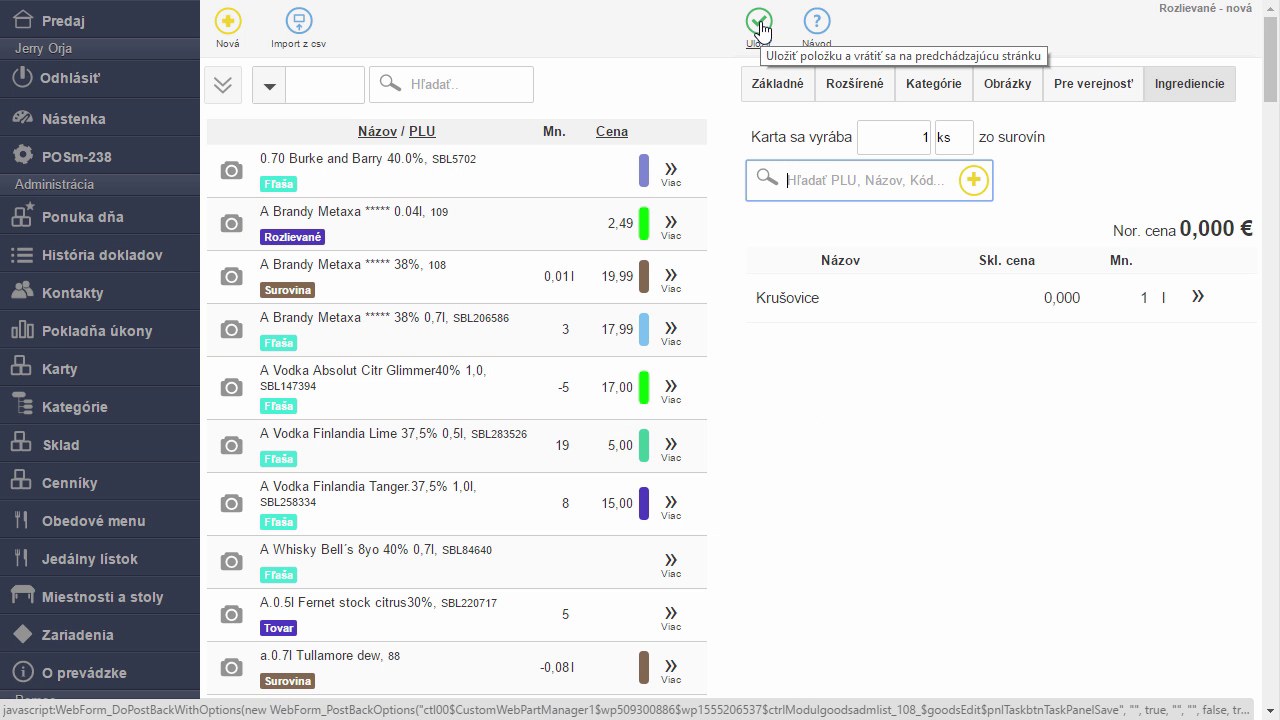Image resolution: width=1280 pixels, height=720 pixels.
Task: Click Krušovice ingredient name
Action: pos(788,298)
